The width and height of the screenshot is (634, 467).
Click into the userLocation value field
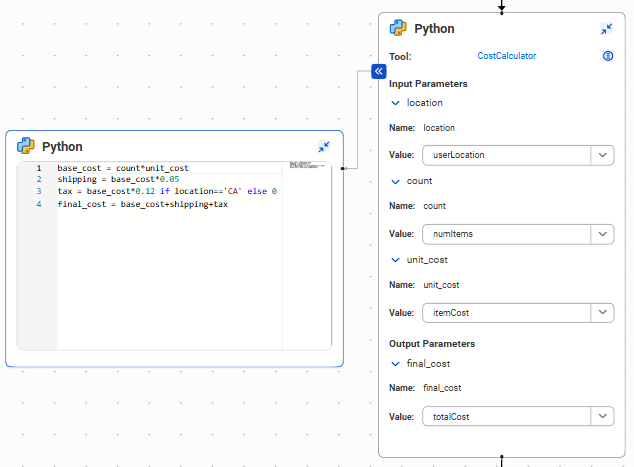point(507,155)
